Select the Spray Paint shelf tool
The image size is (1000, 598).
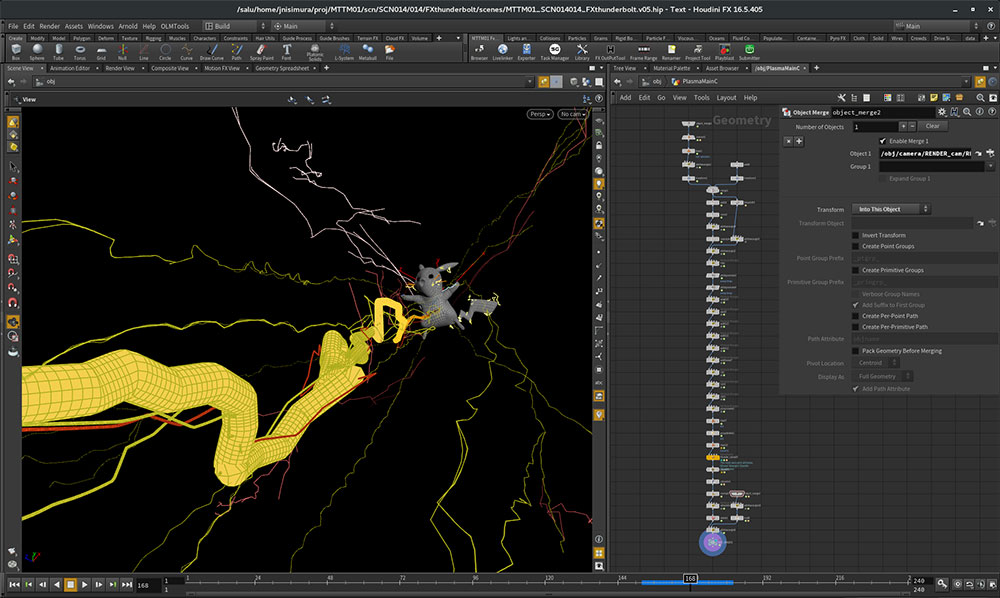(x=261, y=52)
